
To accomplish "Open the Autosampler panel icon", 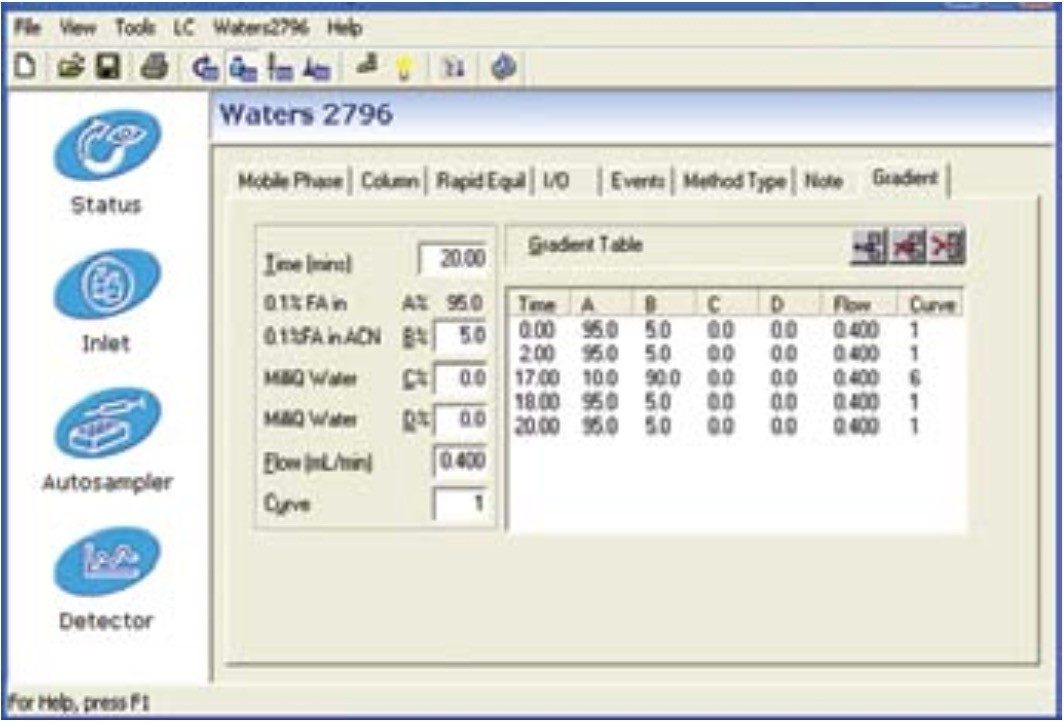I will [x=107, y=423].
